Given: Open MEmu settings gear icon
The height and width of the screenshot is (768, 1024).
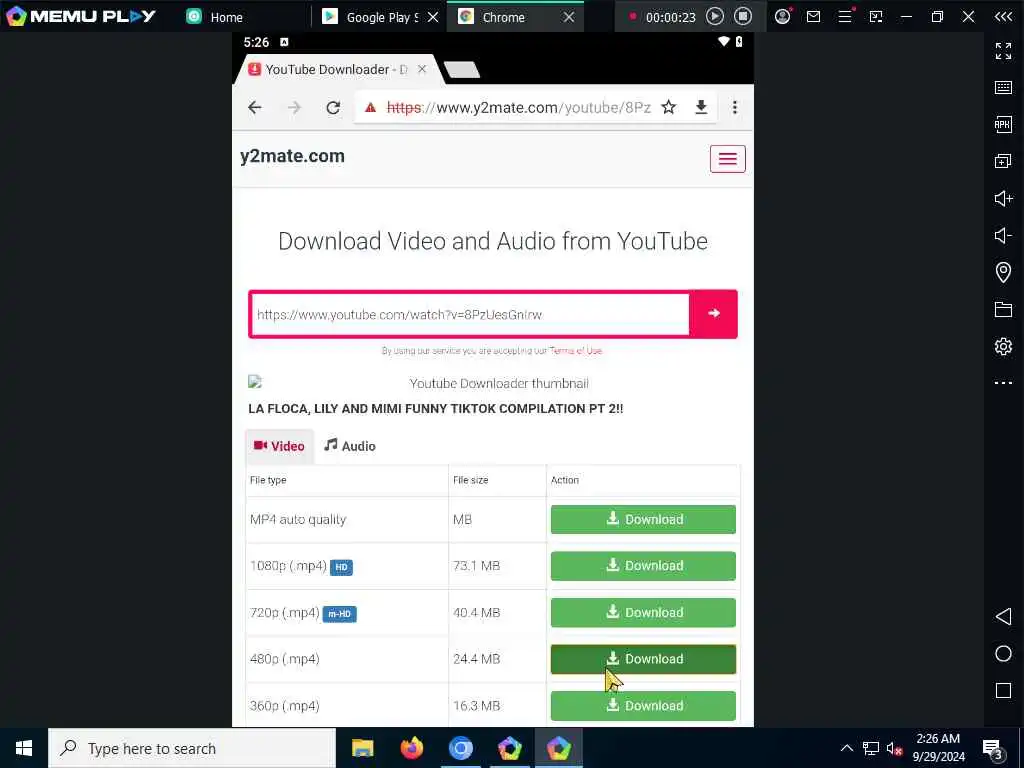Looking at the screenshot, I should (x=1003, y=346).
